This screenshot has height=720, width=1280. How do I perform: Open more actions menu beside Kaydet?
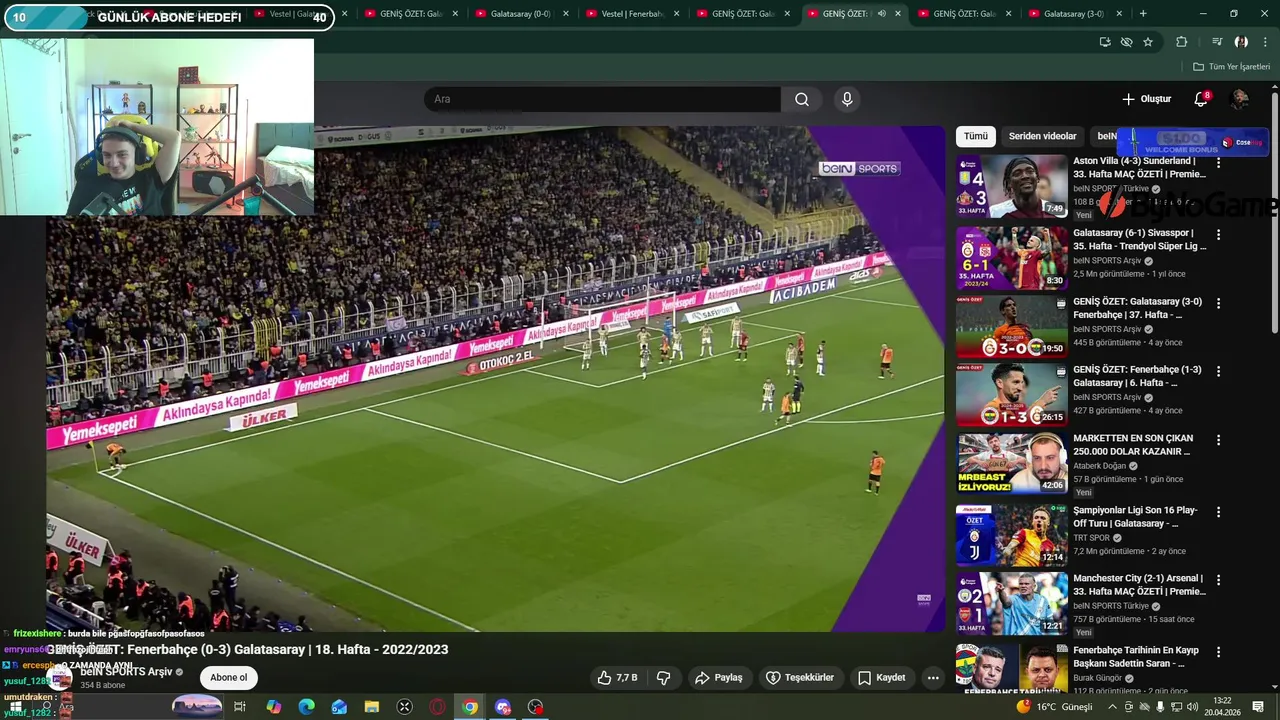point(933,677)
